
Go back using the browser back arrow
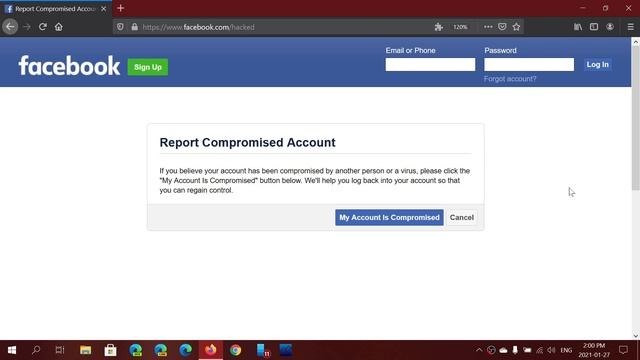click(10, 27)
